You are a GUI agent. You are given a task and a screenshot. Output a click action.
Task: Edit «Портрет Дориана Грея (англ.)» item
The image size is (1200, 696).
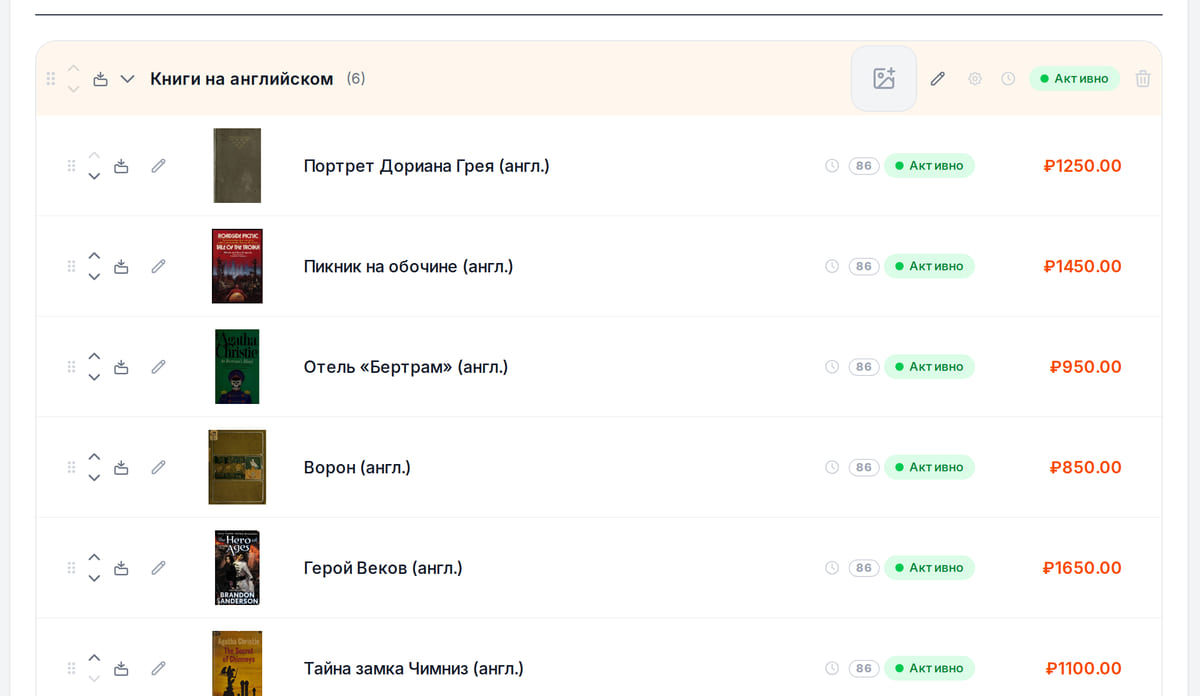158,166
